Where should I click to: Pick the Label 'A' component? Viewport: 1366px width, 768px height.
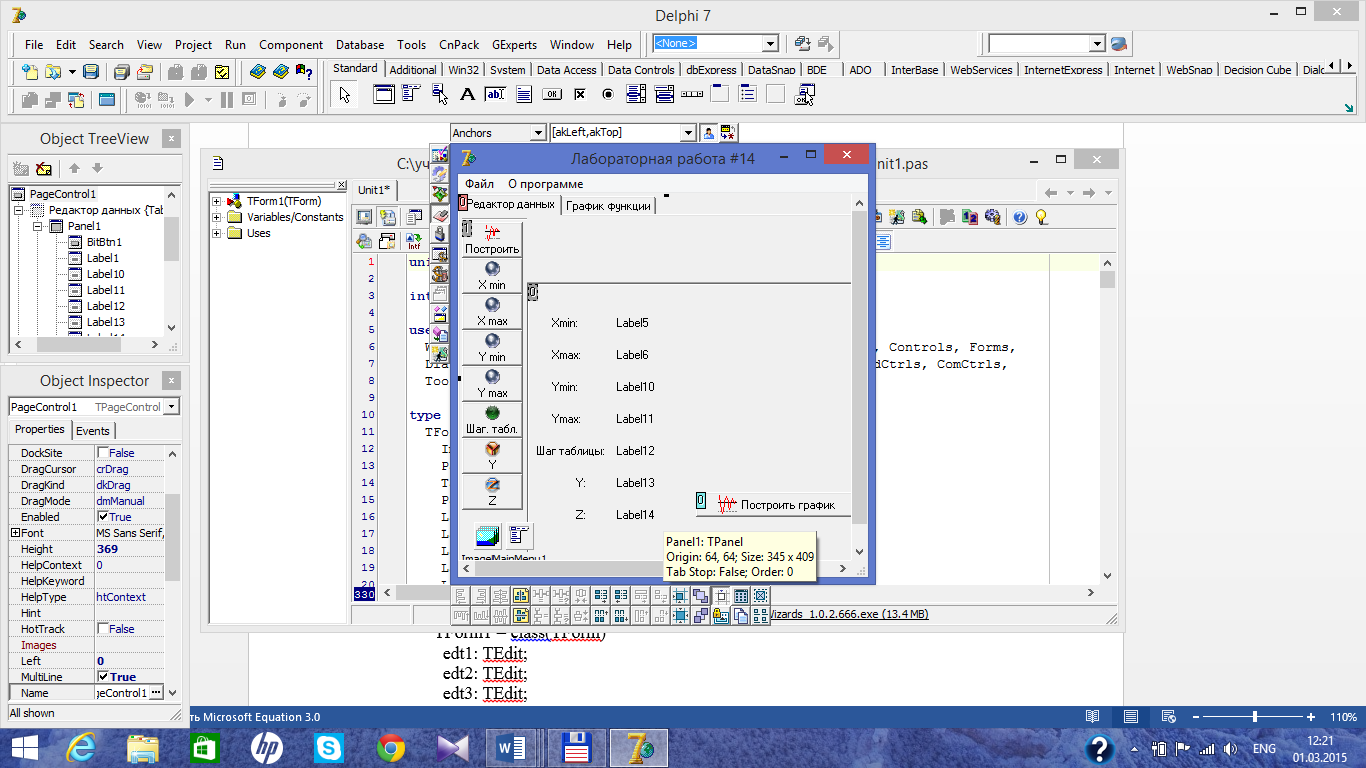(467, 95)
